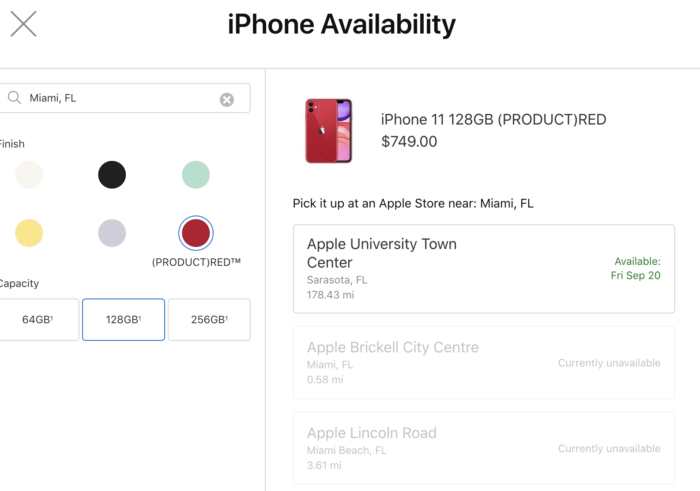Select the purple finish swatch

(x=112, y=233)
